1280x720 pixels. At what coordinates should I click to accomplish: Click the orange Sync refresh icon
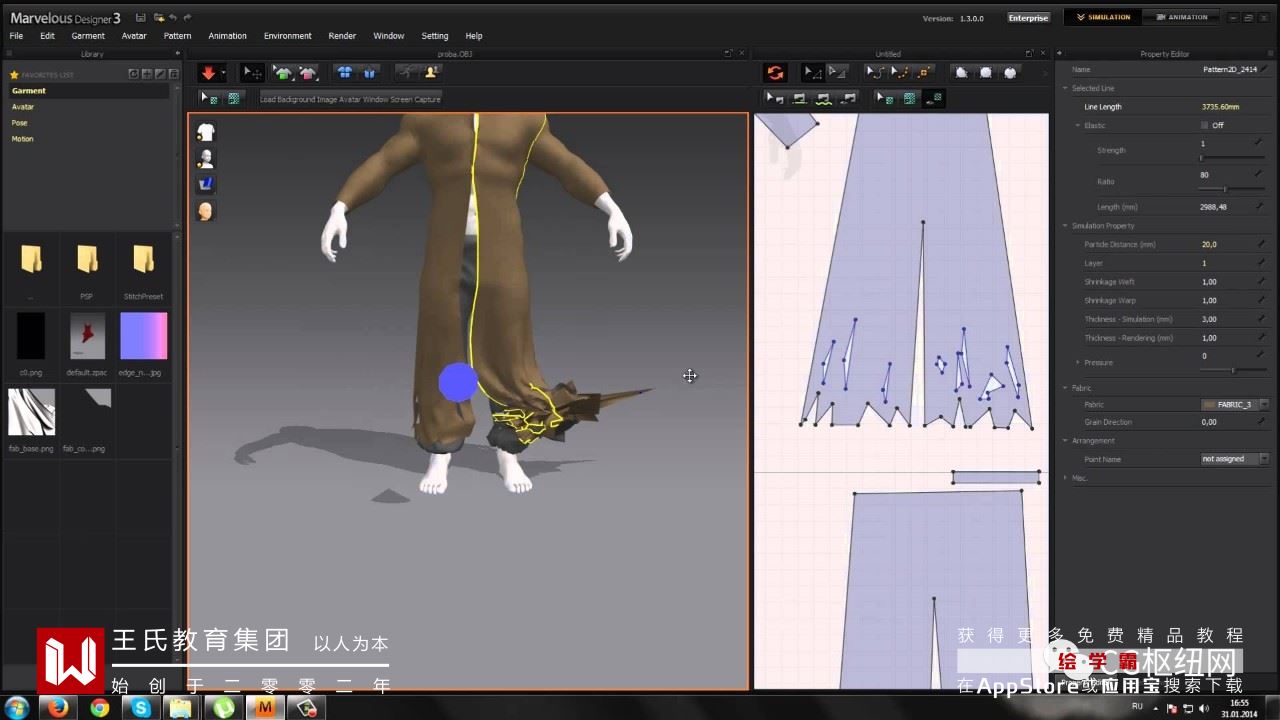tap(775, 72)
